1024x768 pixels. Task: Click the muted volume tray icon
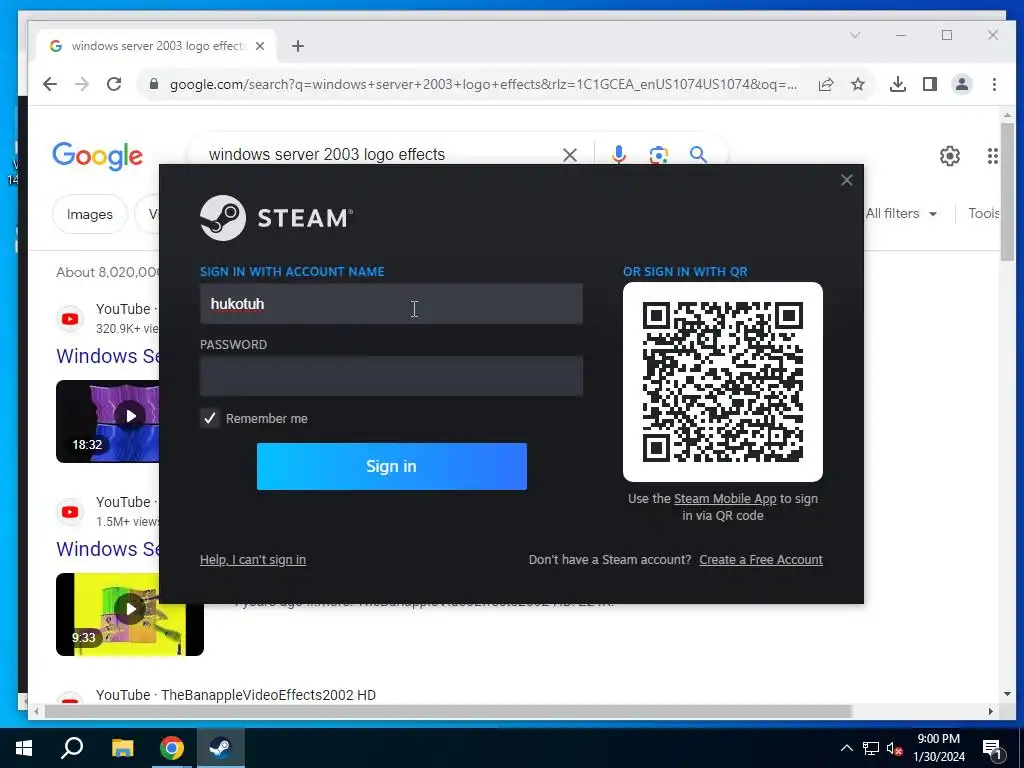[895, 748]
